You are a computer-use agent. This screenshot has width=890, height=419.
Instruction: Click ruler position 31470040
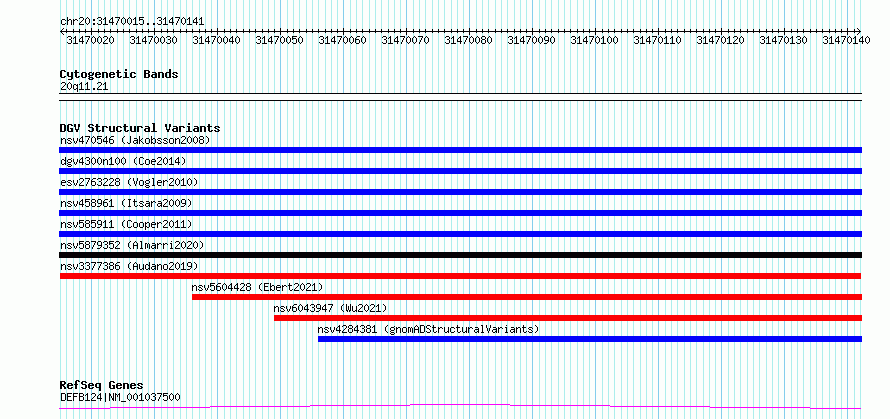point(216,40)
